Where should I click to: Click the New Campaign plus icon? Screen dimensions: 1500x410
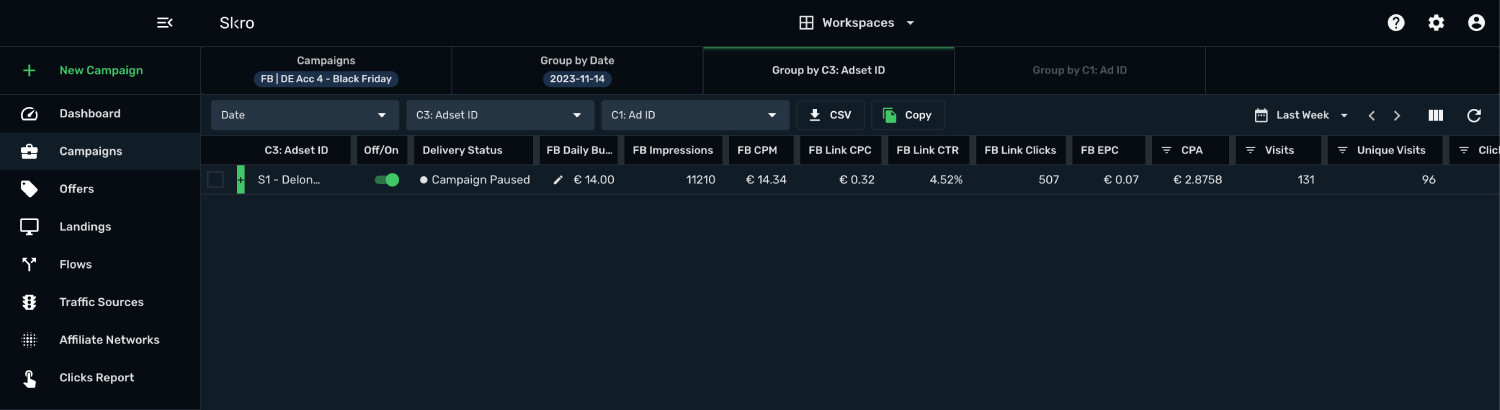29,70
